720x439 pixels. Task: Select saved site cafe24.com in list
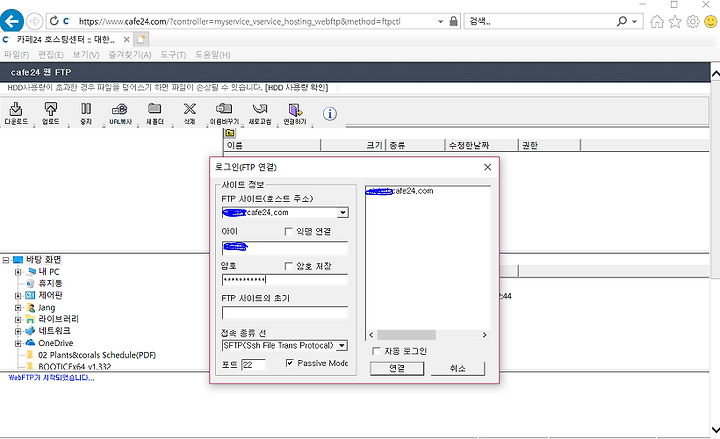coord(399,191)
